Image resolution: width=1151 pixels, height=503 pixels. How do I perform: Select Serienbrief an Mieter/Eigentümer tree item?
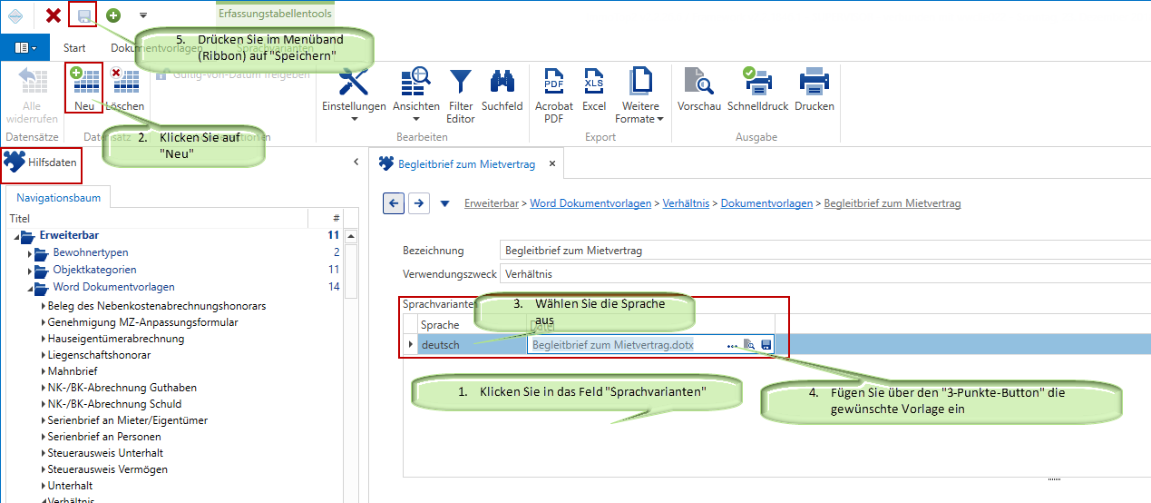coord(127,420)
